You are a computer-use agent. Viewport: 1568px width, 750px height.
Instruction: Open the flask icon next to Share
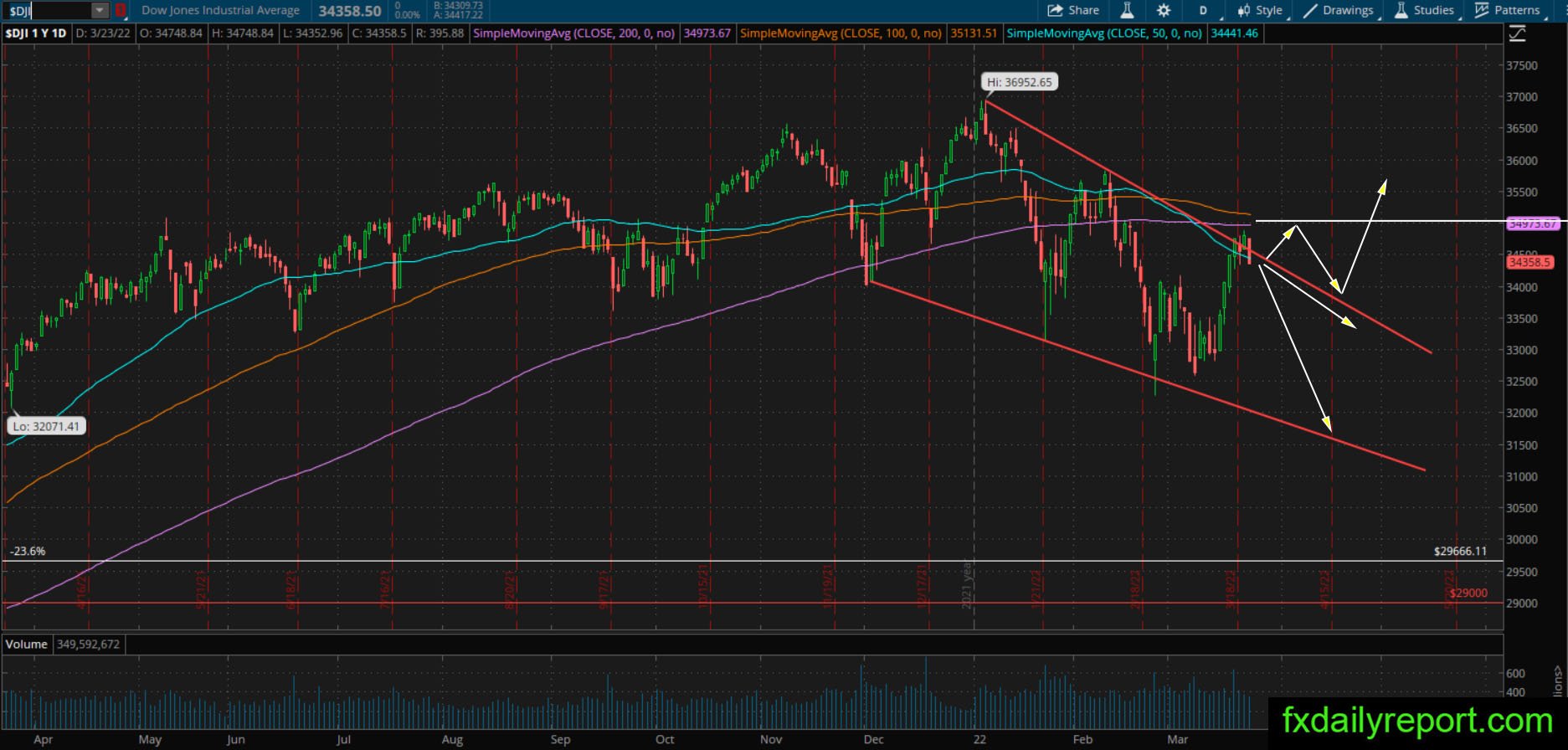click(x=1127, y=10)
